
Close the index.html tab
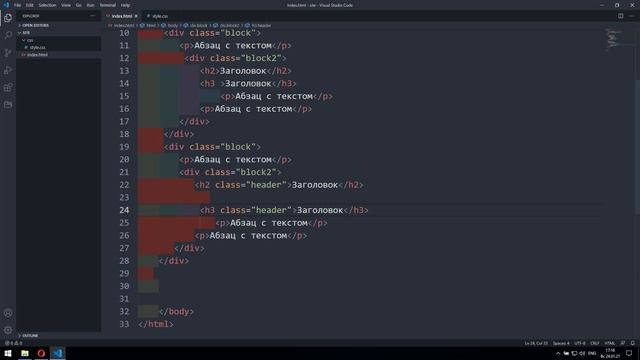[136, 16]
